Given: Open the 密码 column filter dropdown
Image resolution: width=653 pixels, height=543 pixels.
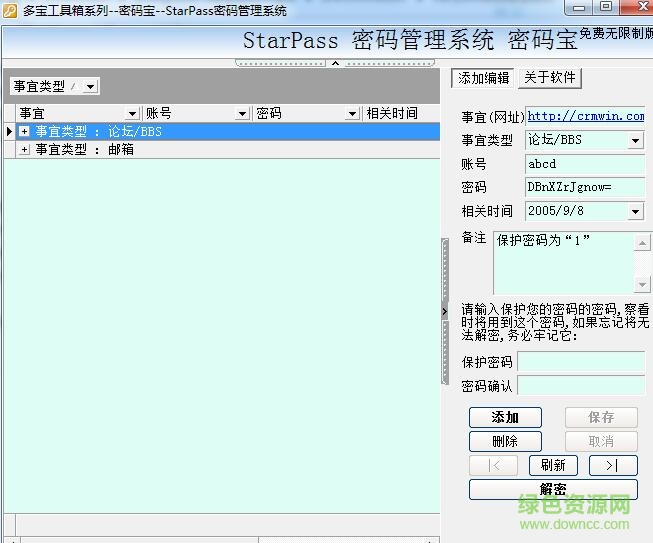Looking at the screenshot, I should pyautogui.click(x=352, y=113).
